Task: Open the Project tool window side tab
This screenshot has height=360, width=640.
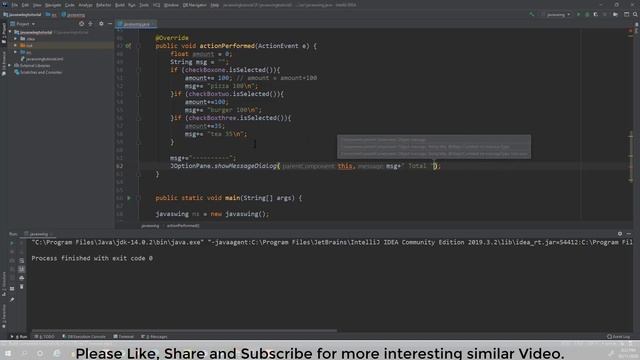Action: (4, 33)
